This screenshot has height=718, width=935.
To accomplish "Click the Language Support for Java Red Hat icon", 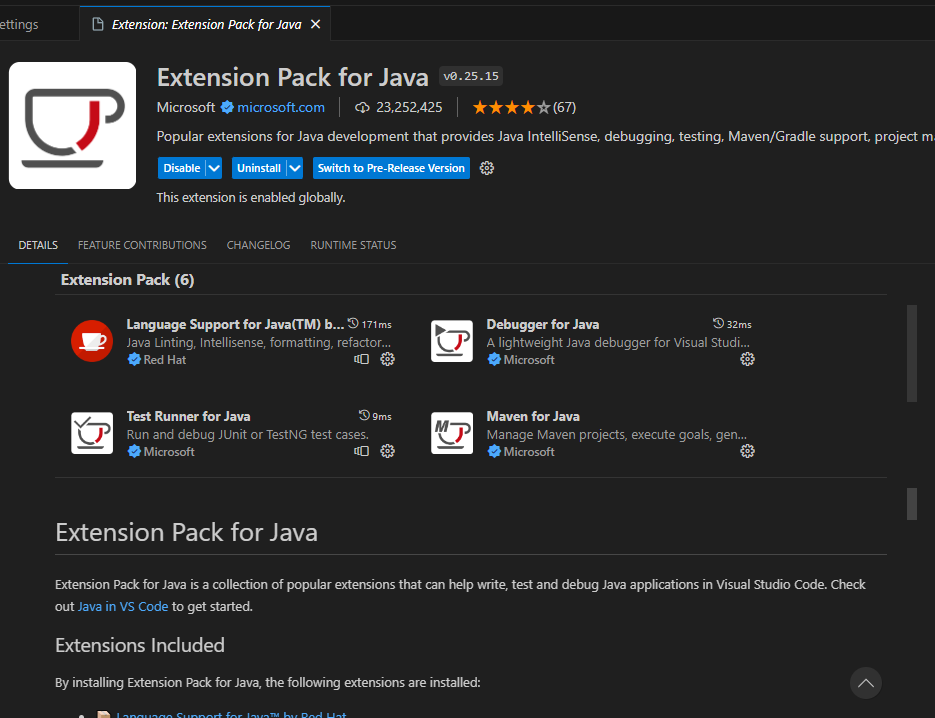I will click(92, 341).
